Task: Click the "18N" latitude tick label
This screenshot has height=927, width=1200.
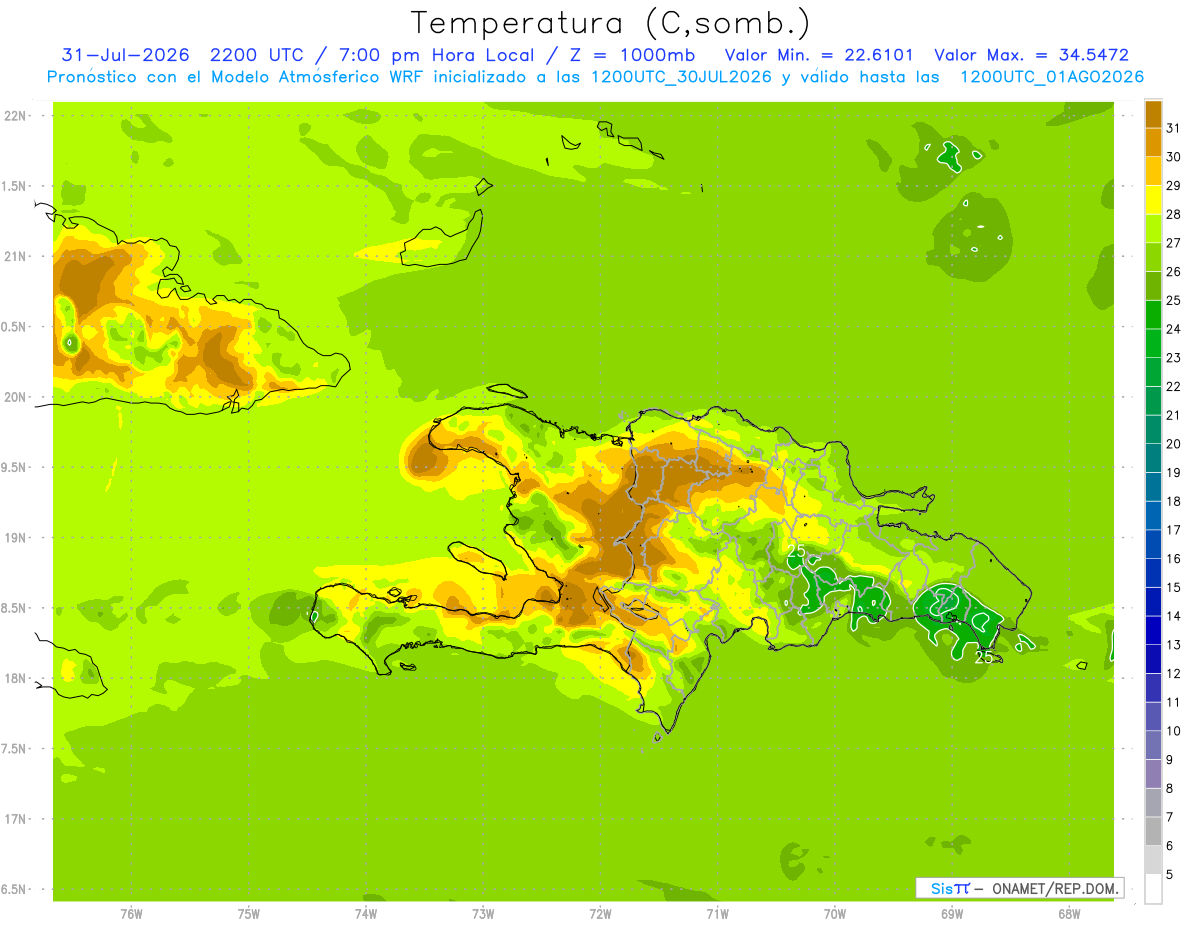Action: click(x=15, y=679)
